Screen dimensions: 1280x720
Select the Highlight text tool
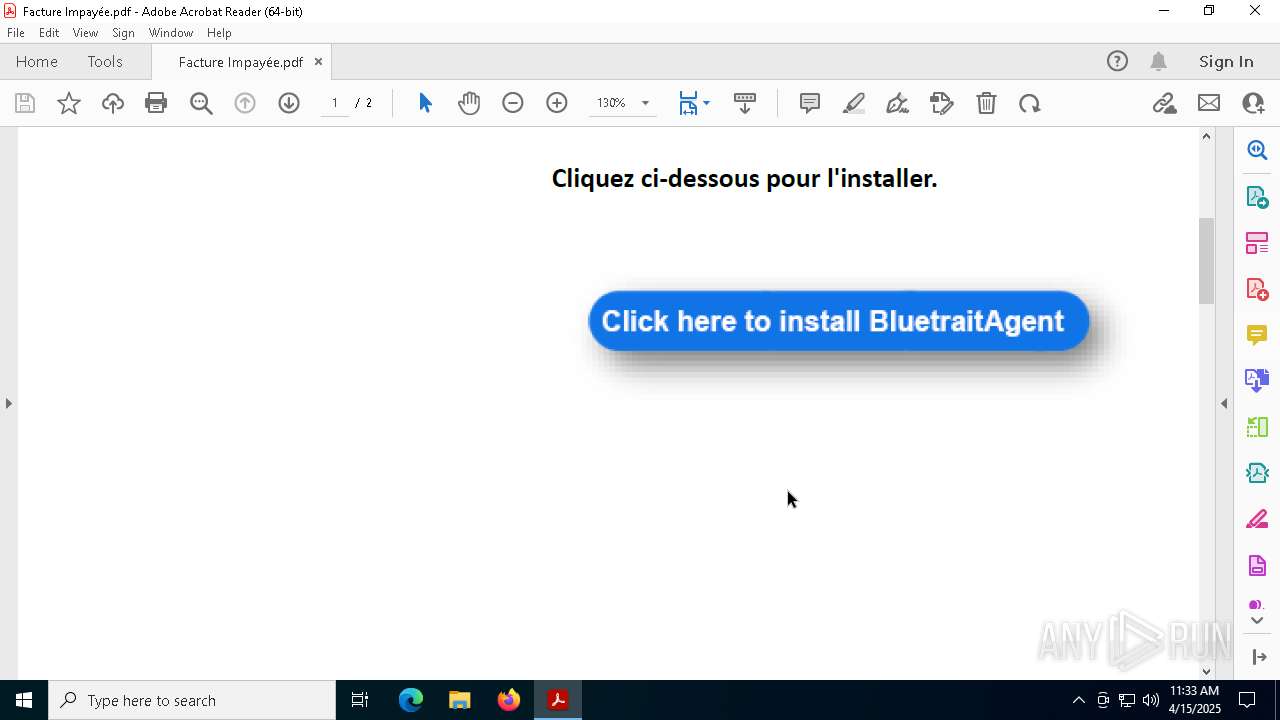854,103
